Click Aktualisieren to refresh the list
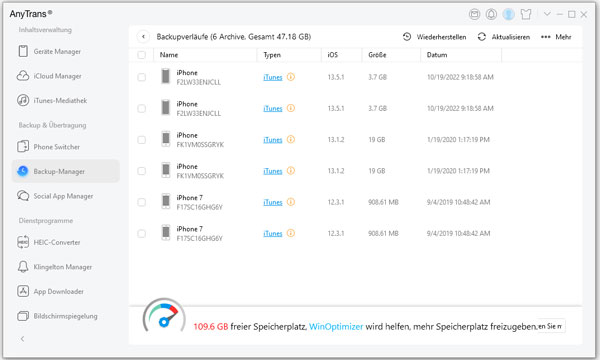The image size is (600, 360). 504,37
